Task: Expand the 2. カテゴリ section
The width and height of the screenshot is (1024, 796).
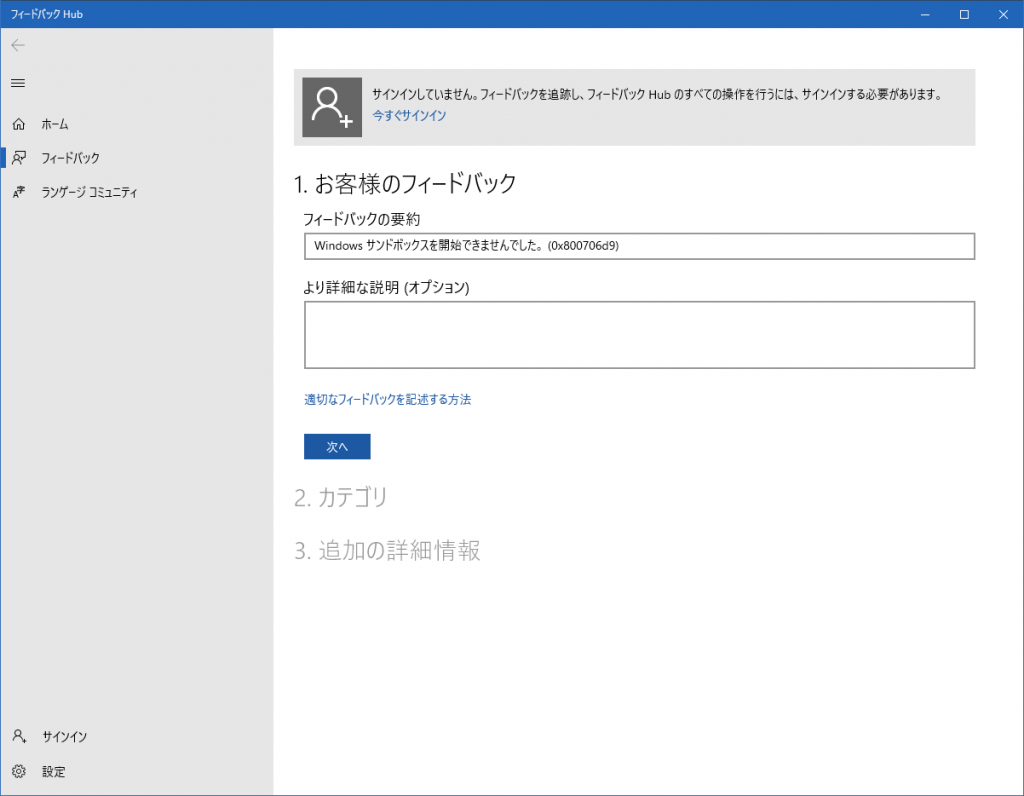Action: pyautogui.click(x=340, y=497)
